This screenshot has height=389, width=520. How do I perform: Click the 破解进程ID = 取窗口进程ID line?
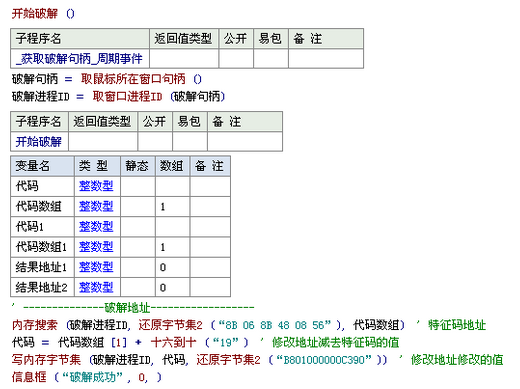(118, 97)
